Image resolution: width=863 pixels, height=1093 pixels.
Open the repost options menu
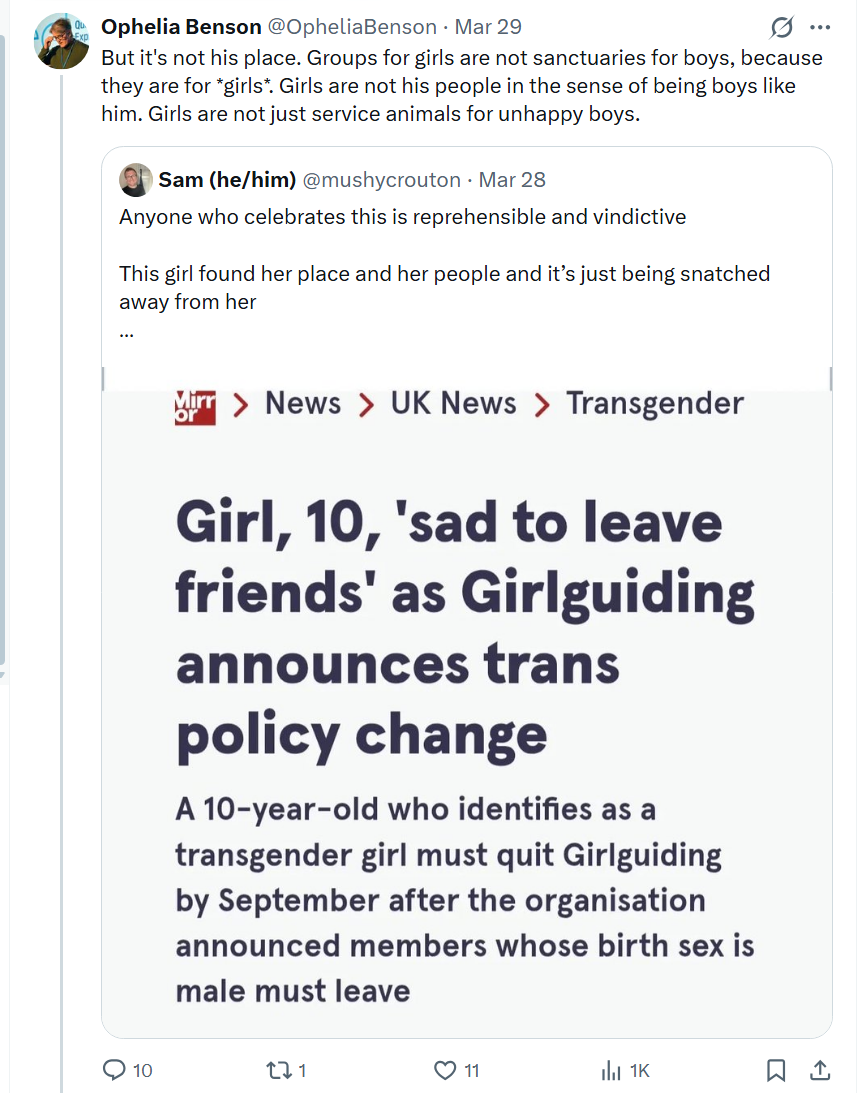pos(278,1070)
